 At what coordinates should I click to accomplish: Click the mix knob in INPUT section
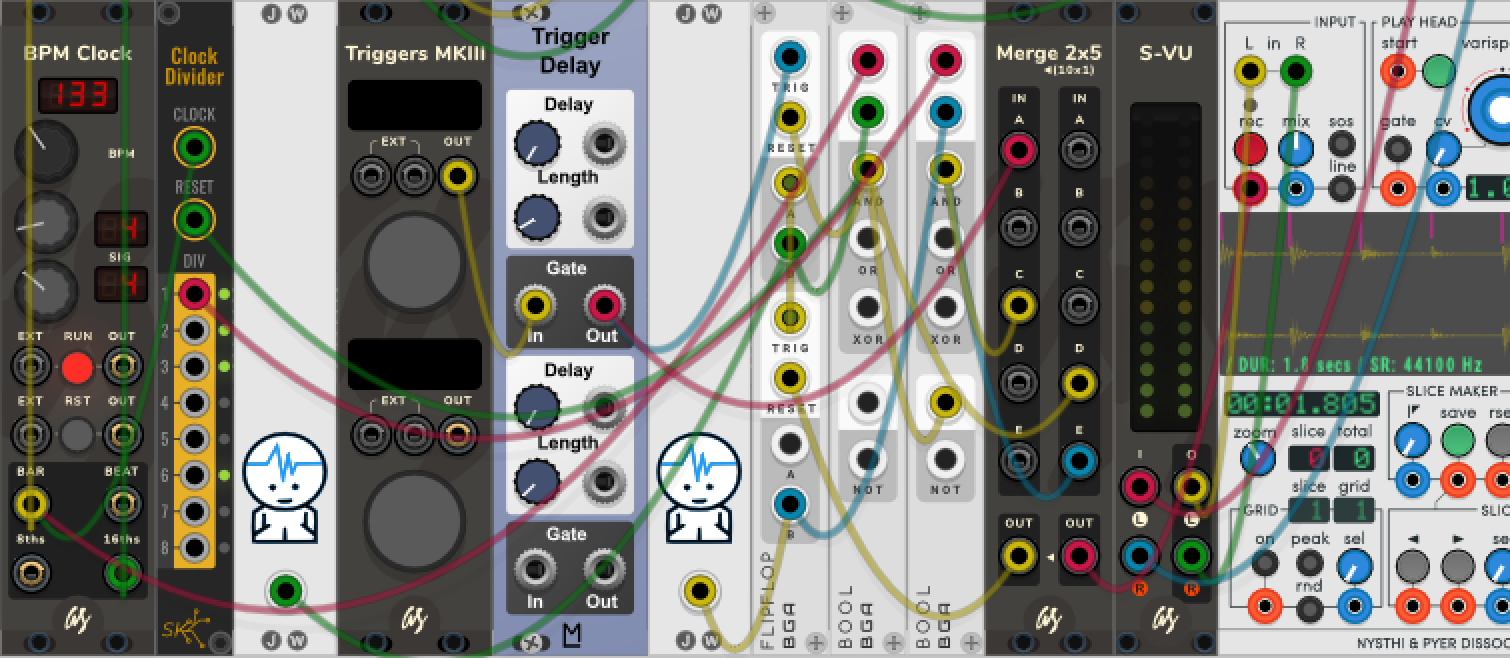pos(1296,149)
